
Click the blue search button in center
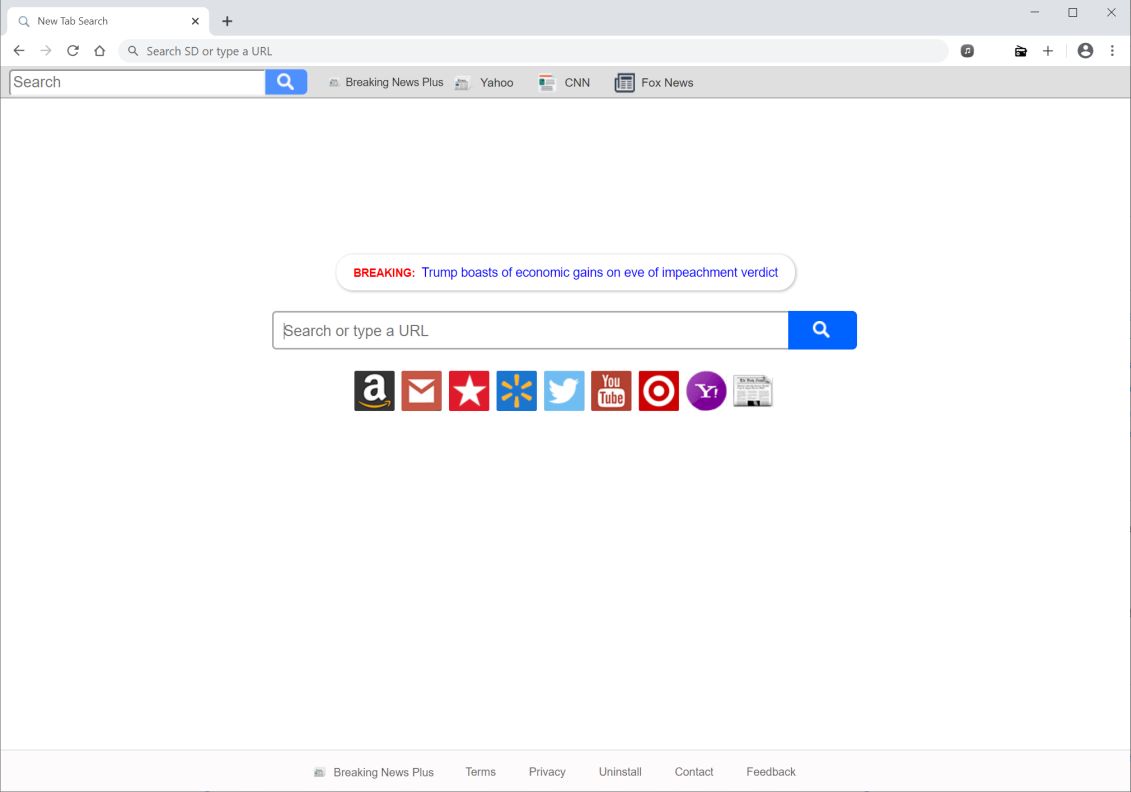click(822, 330)
